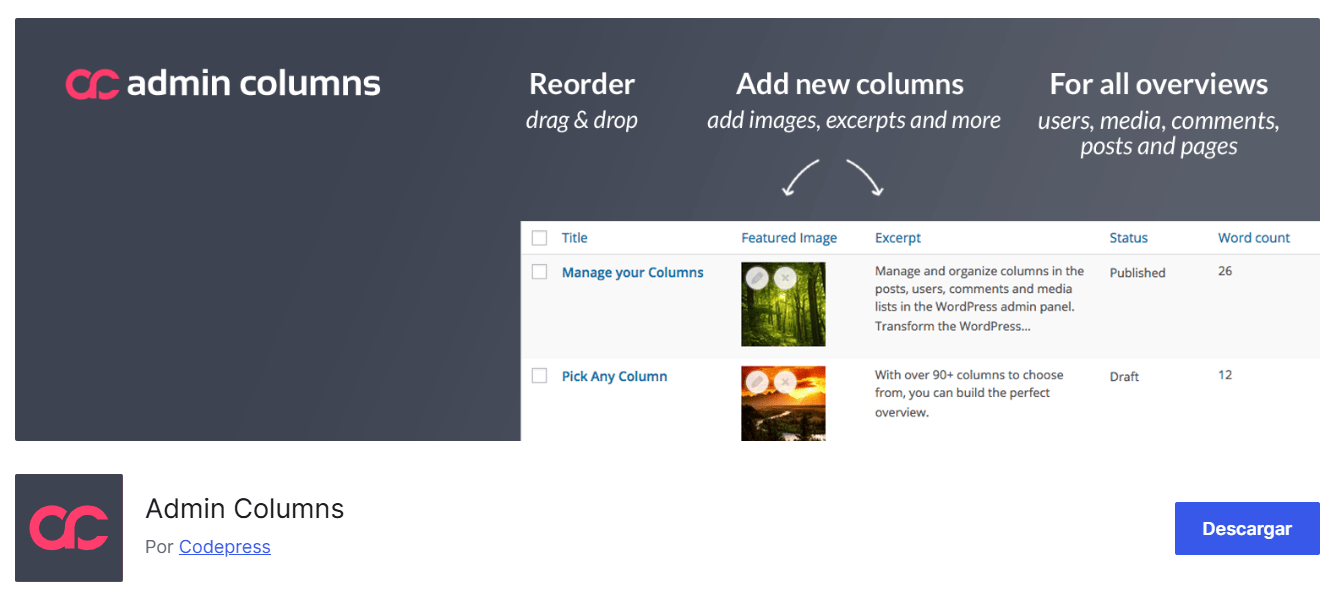Image resolution: width=1332 pixels, height=596 pixels.
Task: Click the left curved arrow under Add new columns
Action: 800,177
